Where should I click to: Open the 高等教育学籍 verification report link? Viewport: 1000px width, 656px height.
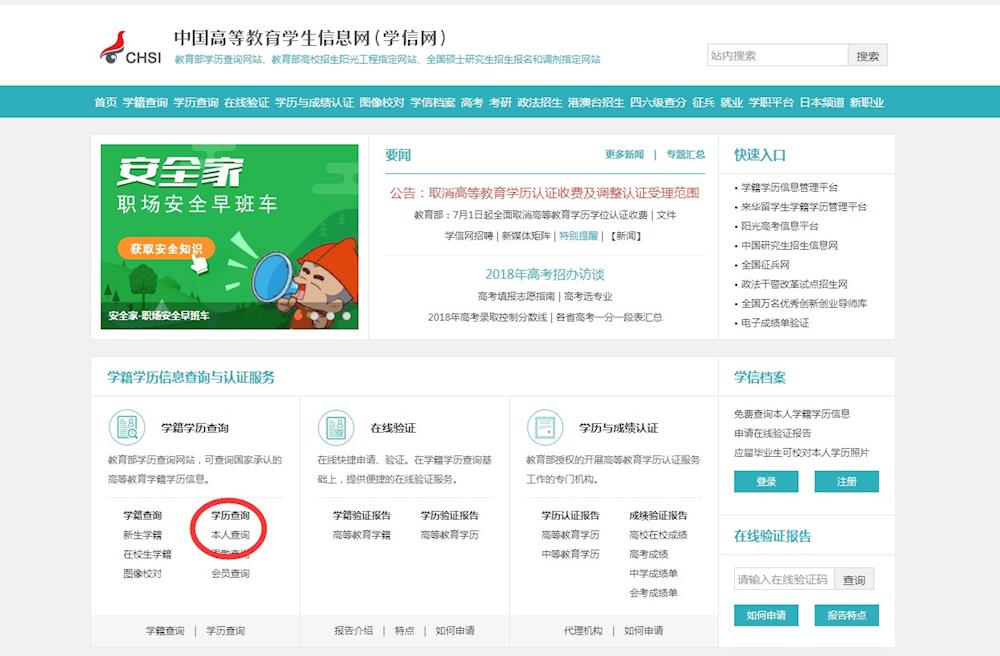[x=362, y=535]
